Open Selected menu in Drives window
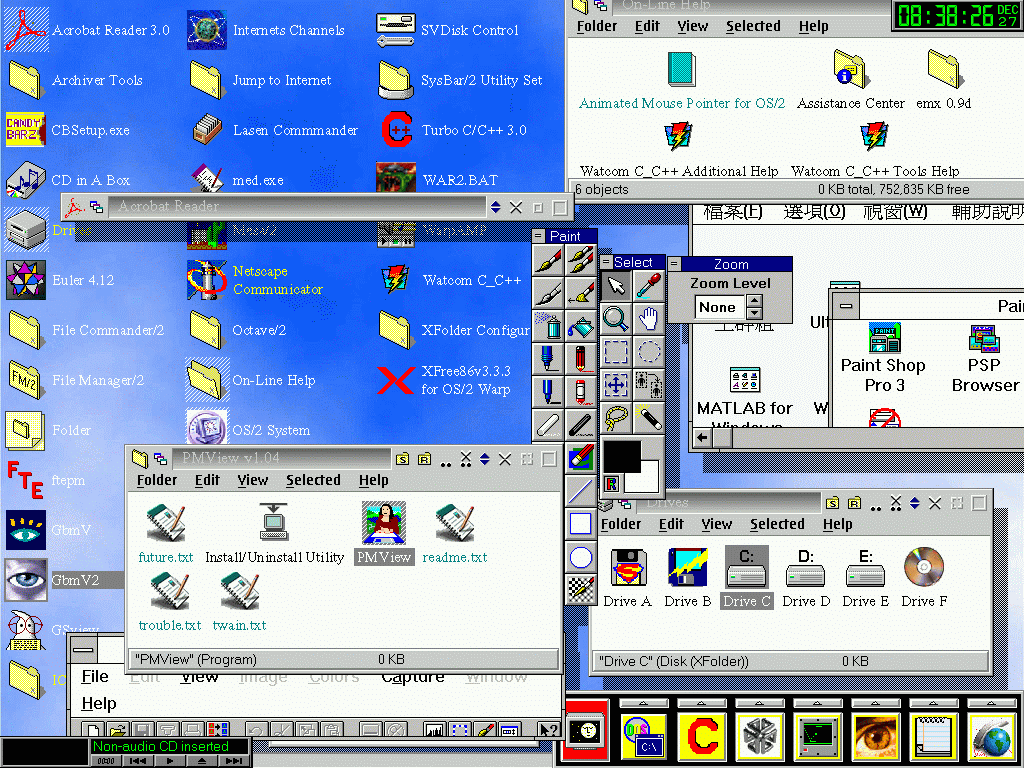Image resolution: width=1024 pixels, height=768 pixels. [777, 524]
